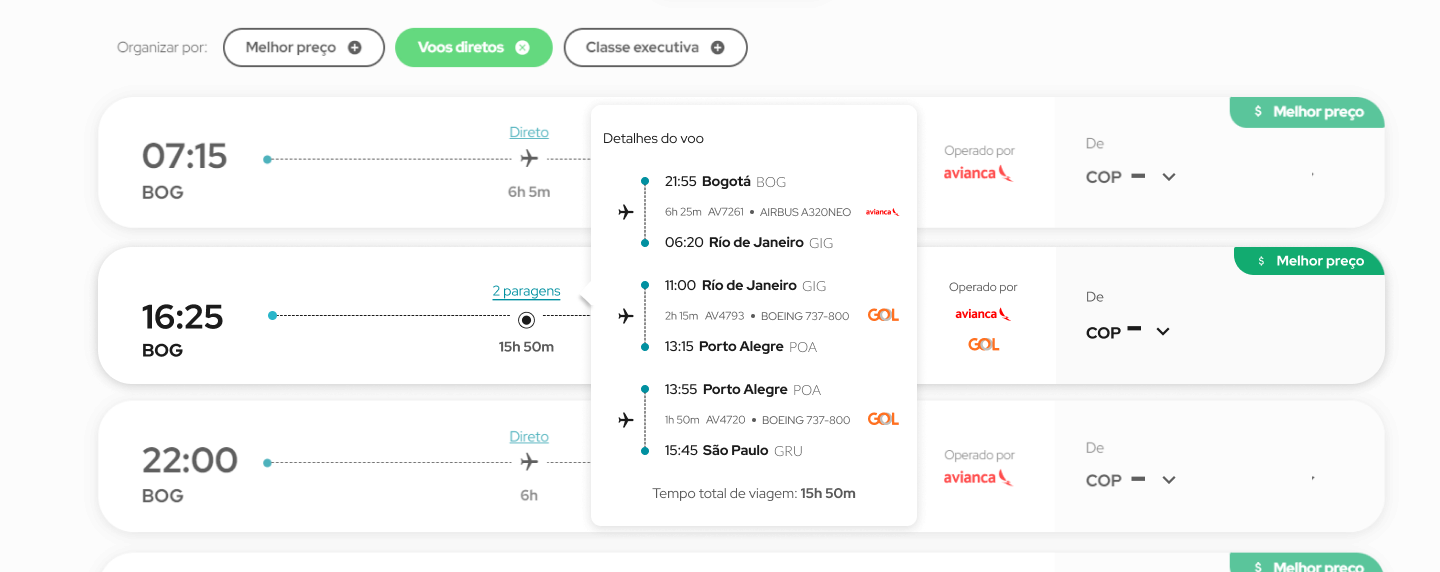Click the GOL logo on flight AV4793 segment
1440x572 pixels.
[882, 315]
